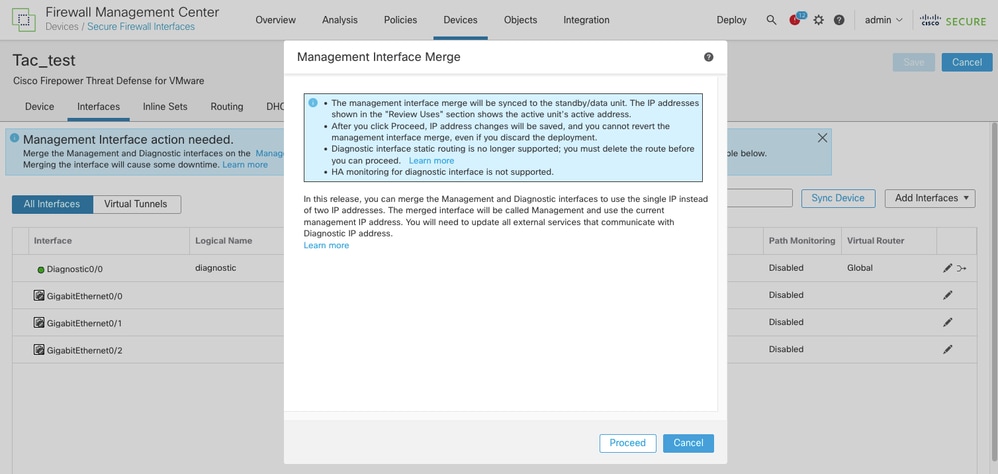Edit GigabitEthernet0/1 with pencil icon
This screenshot has width=998, height=474.
coord(948,323)
